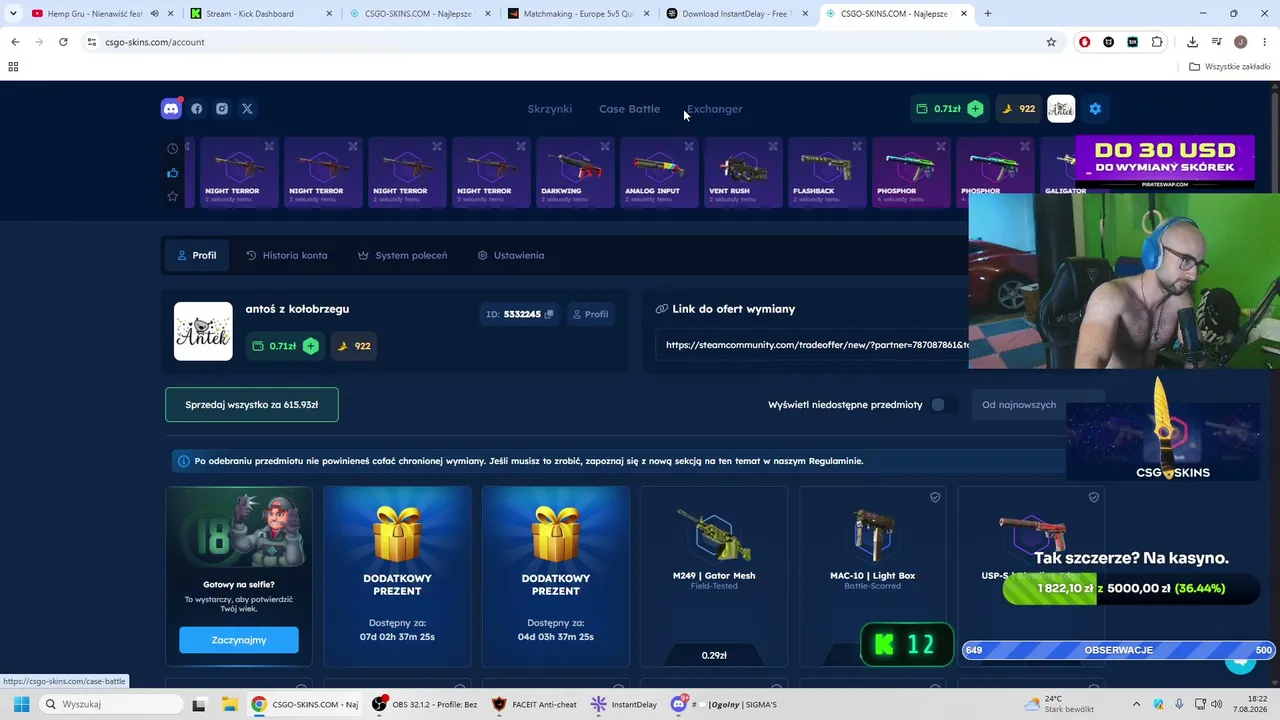
Task: Open FACEIT Anti-cheat from the taskbar
Action: (x=533, y=704)
